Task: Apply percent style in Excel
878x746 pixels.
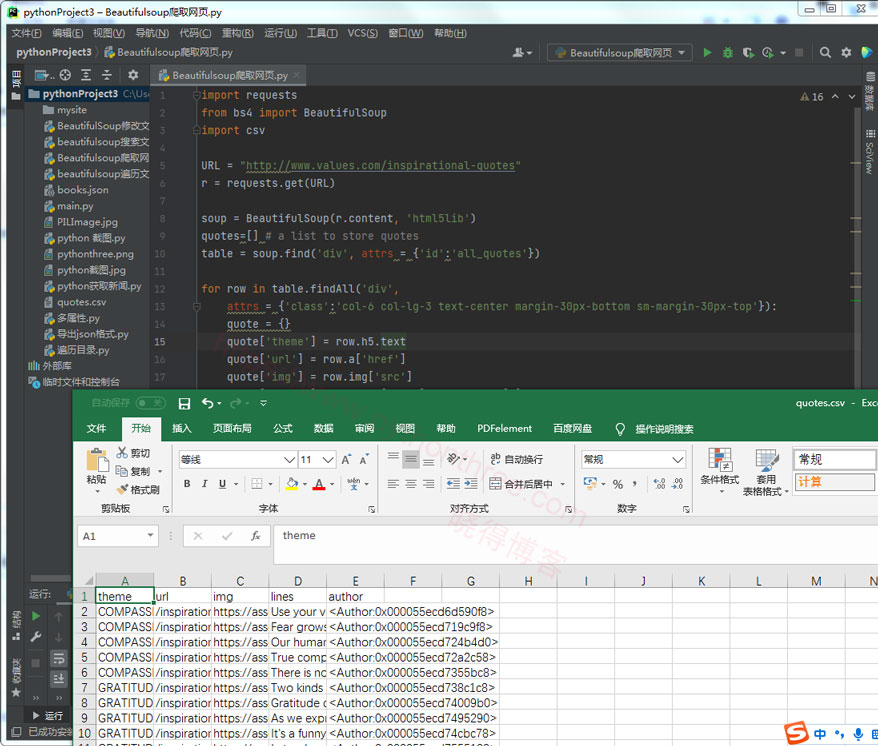Action: 618,484
